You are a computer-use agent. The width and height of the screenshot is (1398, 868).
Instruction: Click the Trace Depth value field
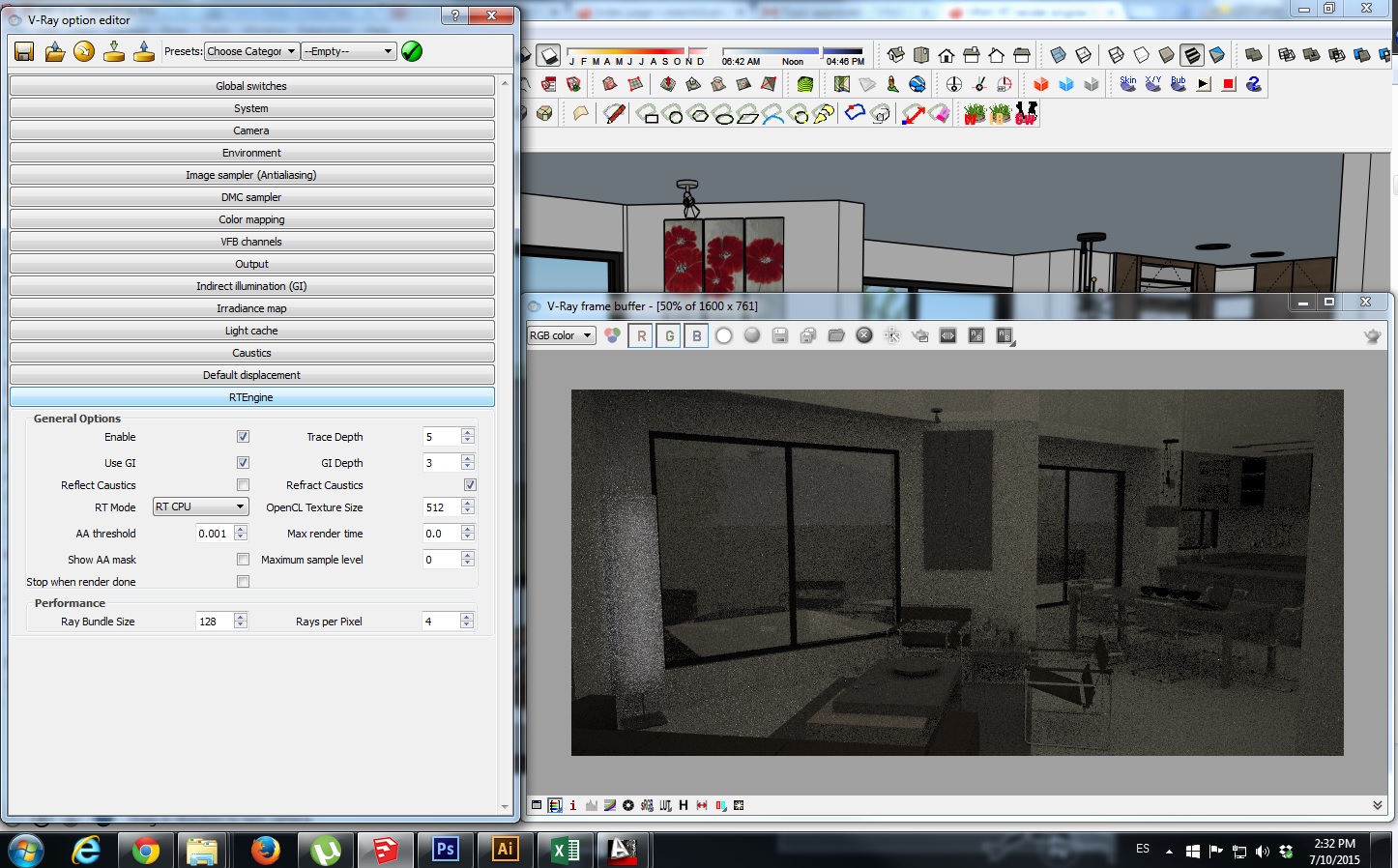point(442,437)
